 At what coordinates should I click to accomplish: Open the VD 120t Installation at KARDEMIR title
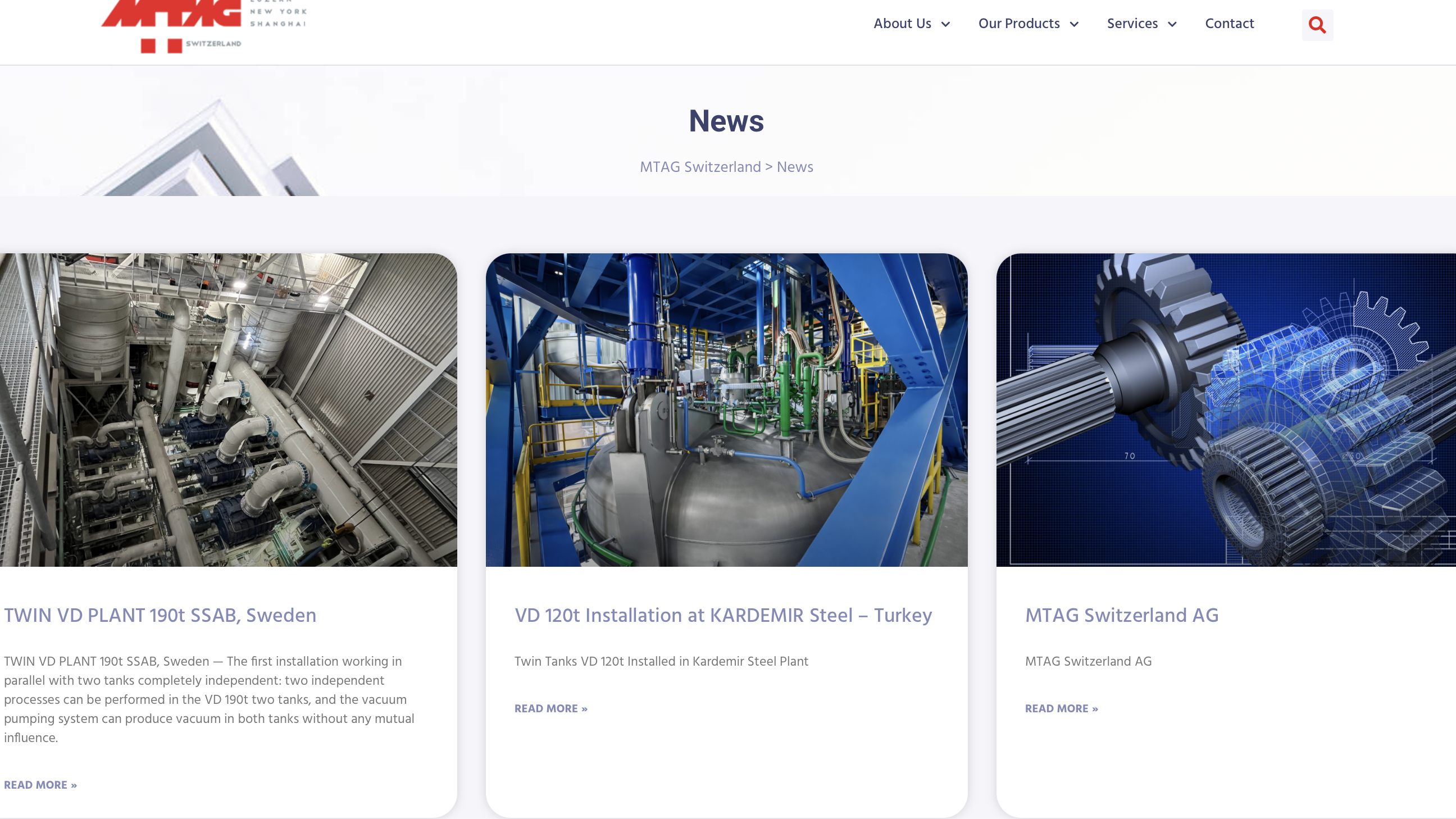pyautogui.click(x=723, y=615)
